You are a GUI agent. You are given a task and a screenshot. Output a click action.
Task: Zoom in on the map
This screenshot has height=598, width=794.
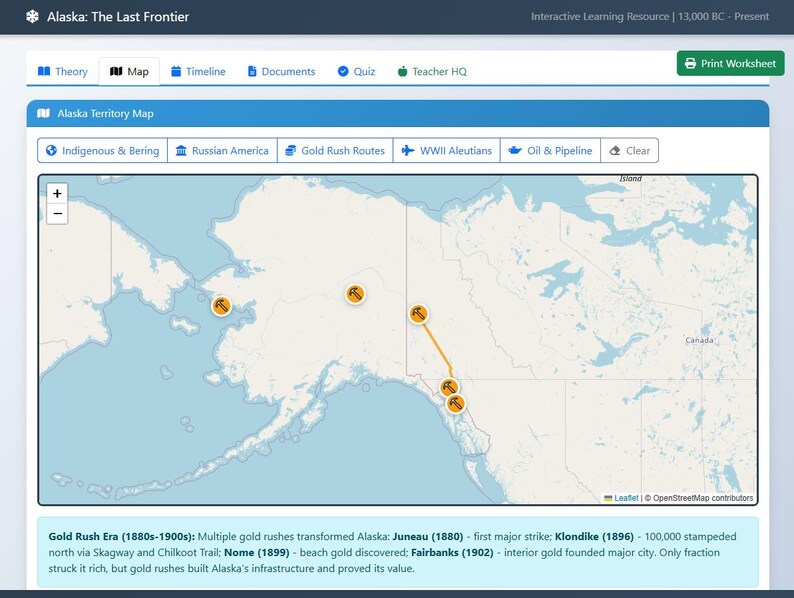click(x=57, y=193)
